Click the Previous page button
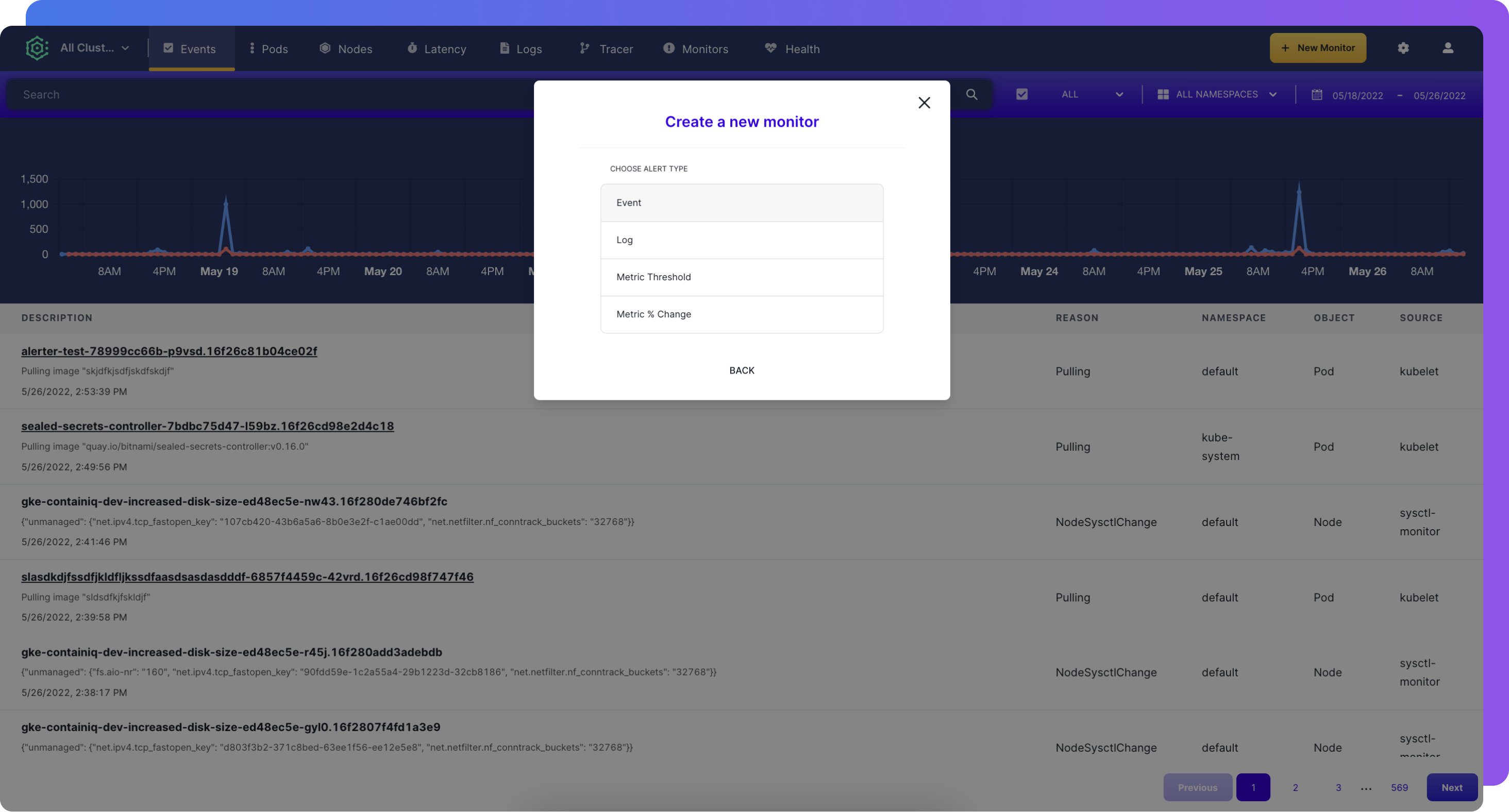The image size is (1509, 812). 1197,787
